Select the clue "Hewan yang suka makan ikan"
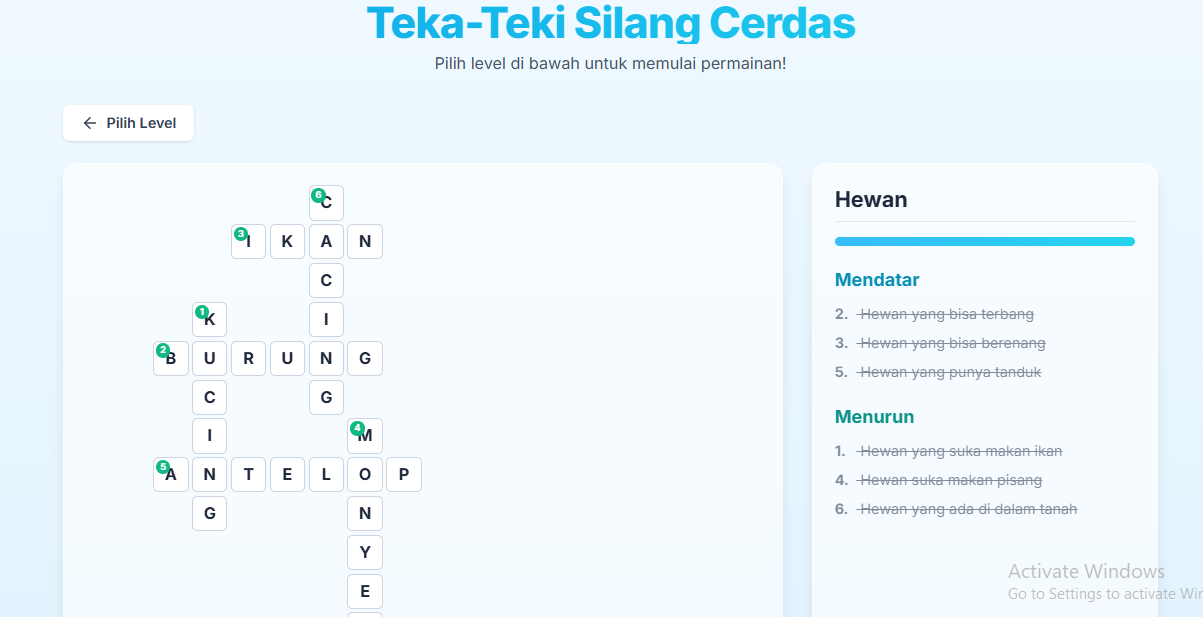This screenshot has height=617, width=1203. 960,451
